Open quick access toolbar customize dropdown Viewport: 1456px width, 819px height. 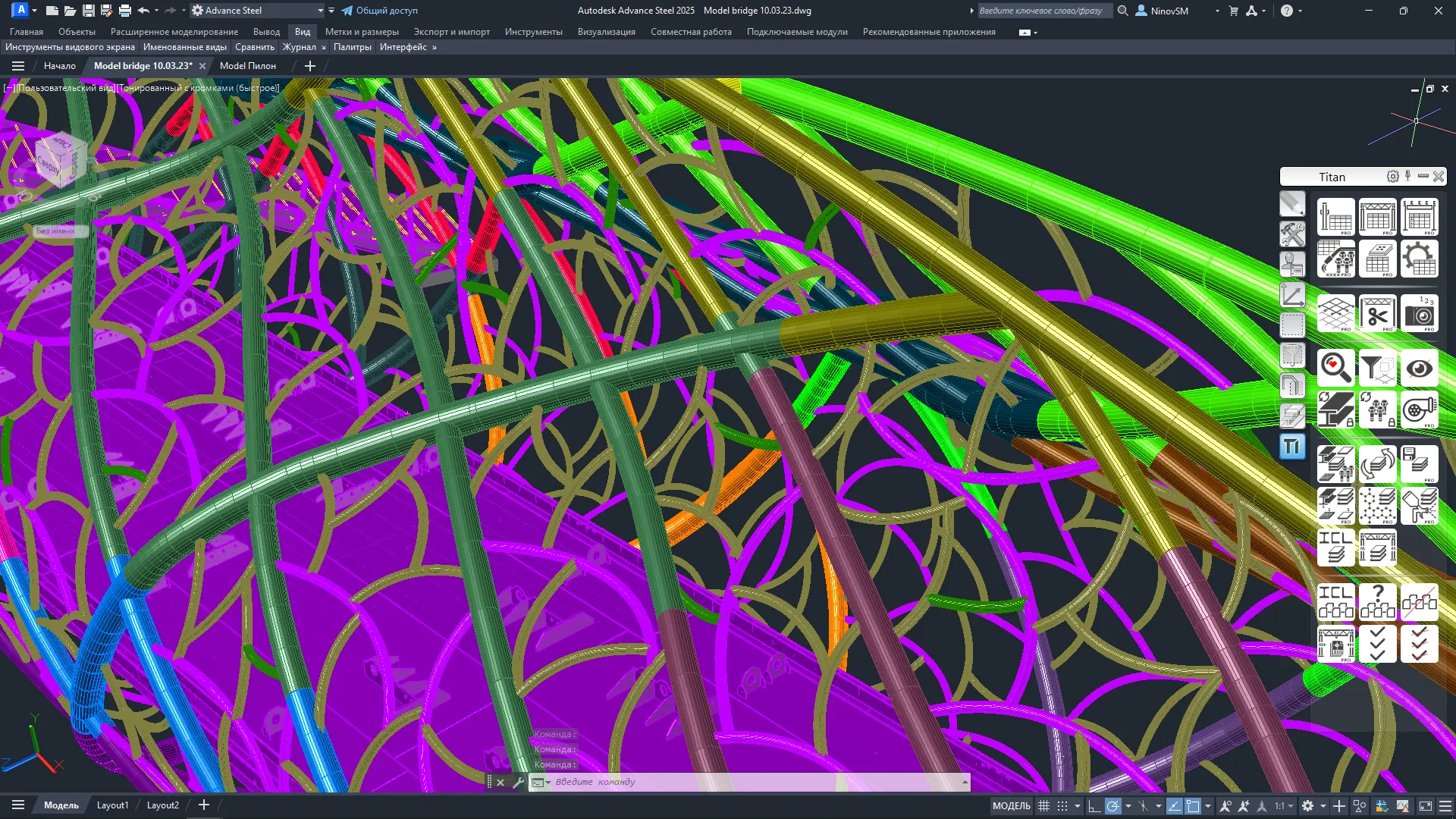[x=331, y=11]
